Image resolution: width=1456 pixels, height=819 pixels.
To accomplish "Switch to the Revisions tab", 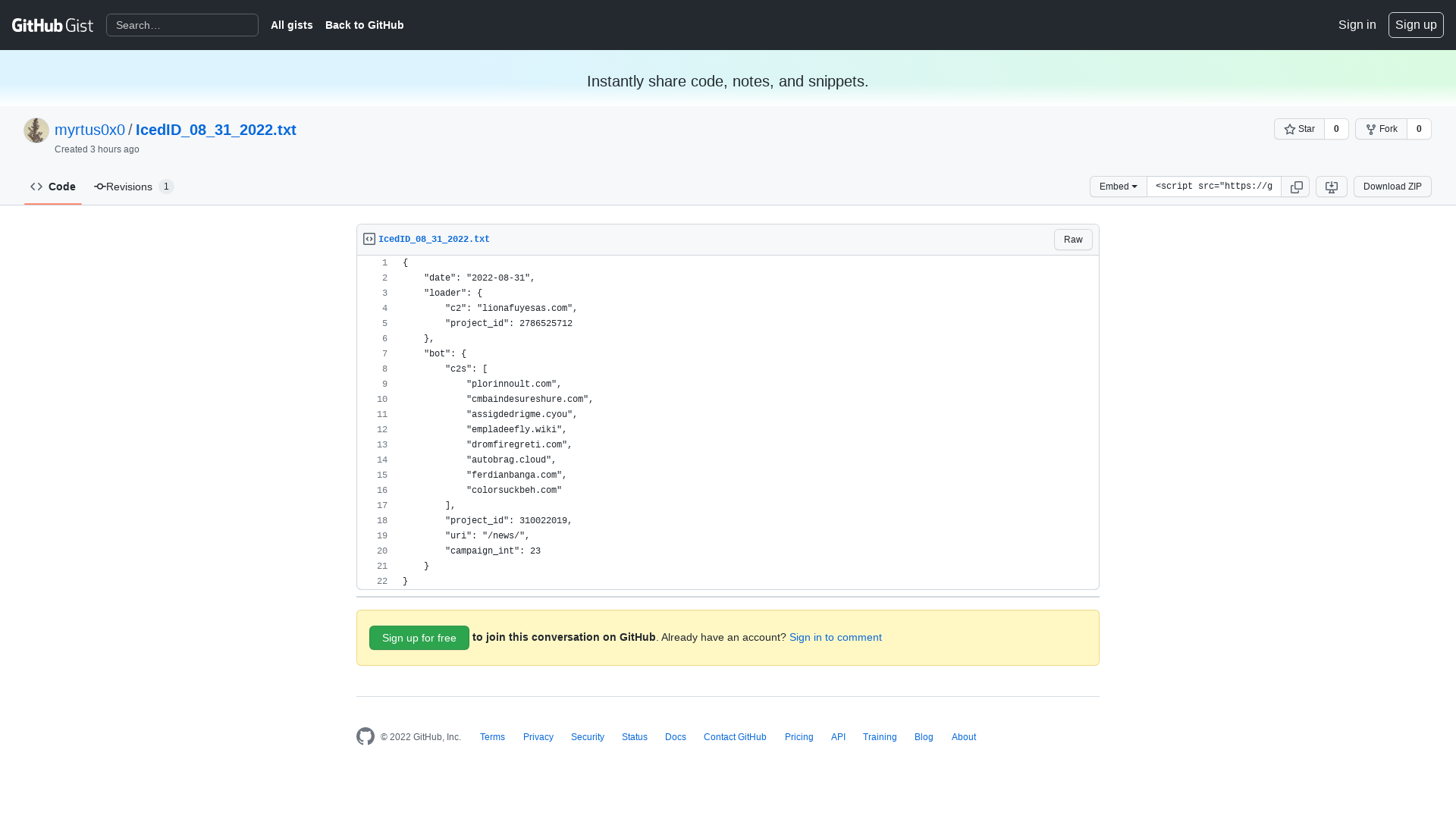I will [x=130, y=187].
